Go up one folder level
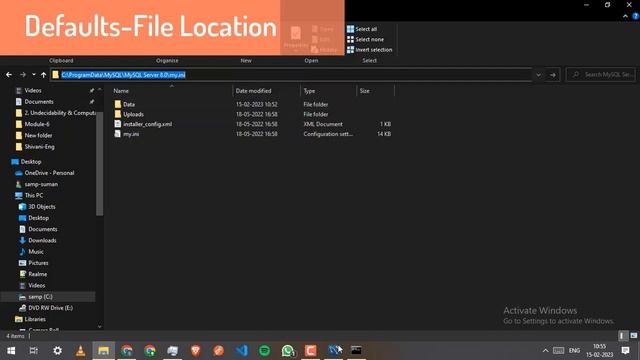640x360 pixels. click(x=44, y=75)
